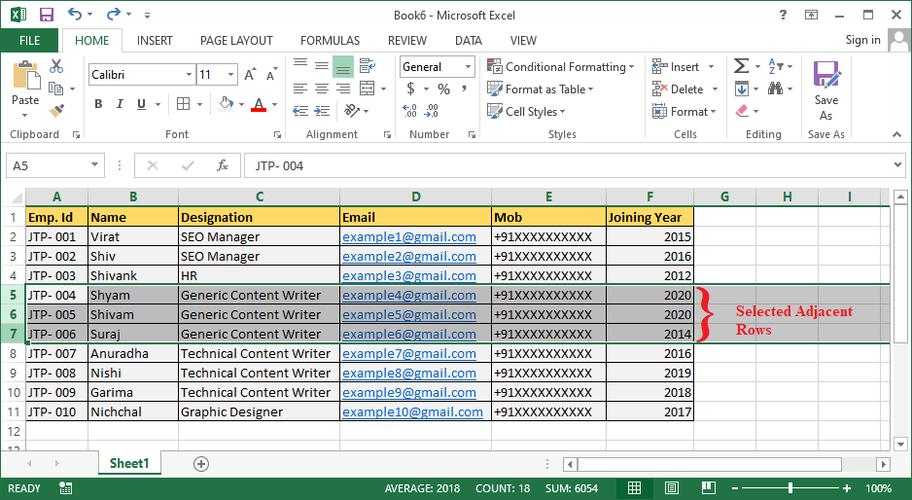
Task: Select the Format Painter brush
Action: (56, 110)
